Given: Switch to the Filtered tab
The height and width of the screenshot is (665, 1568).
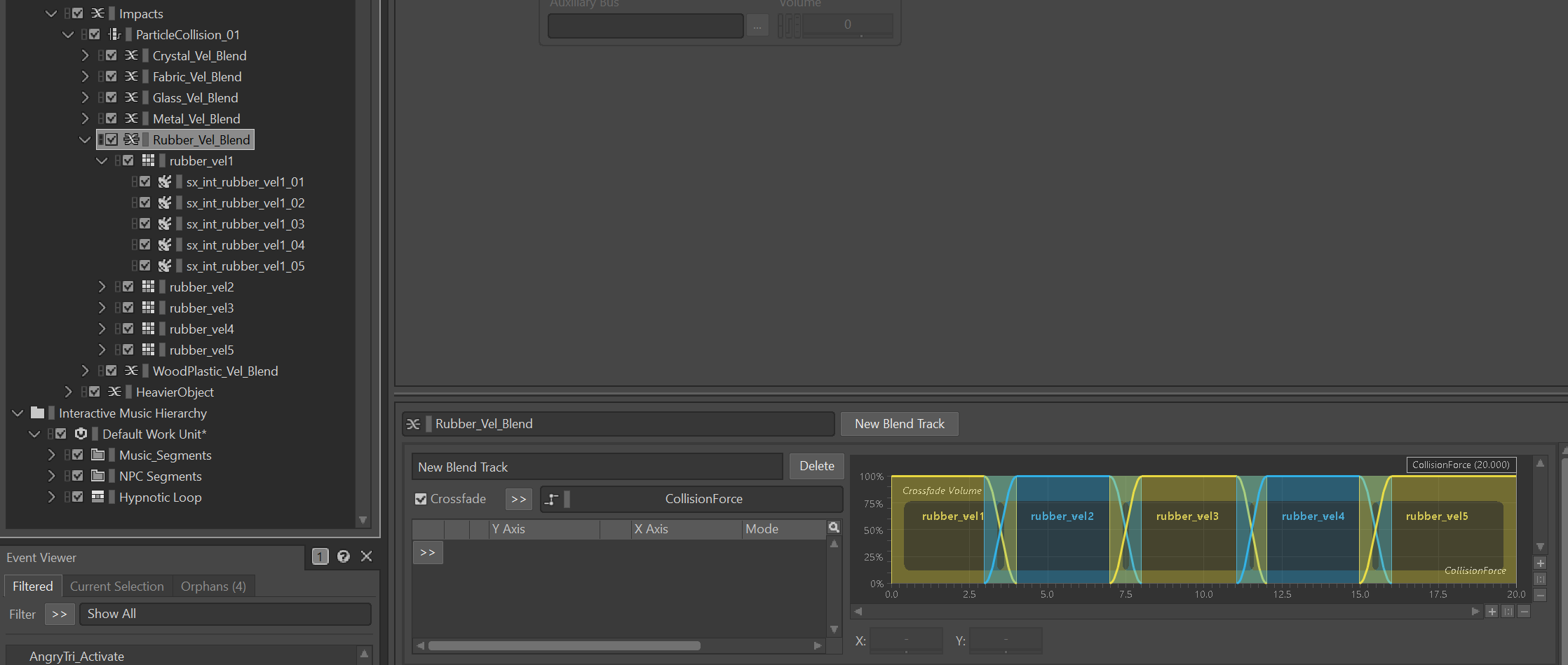Looking at the screenshot, I should click(x=33, y=586).
